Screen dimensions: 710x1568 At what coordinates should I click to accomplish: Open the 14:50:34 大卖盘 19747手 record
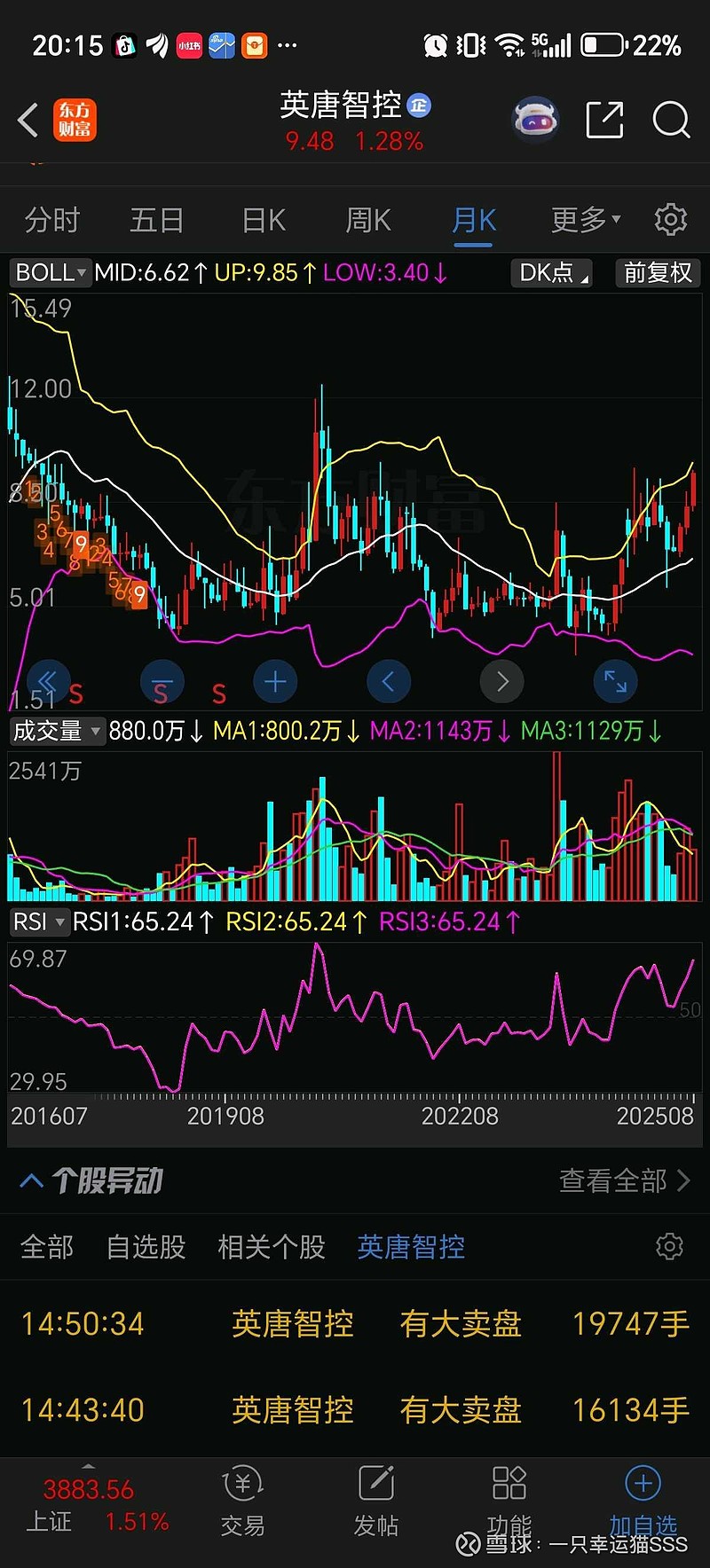point(355,1324)
